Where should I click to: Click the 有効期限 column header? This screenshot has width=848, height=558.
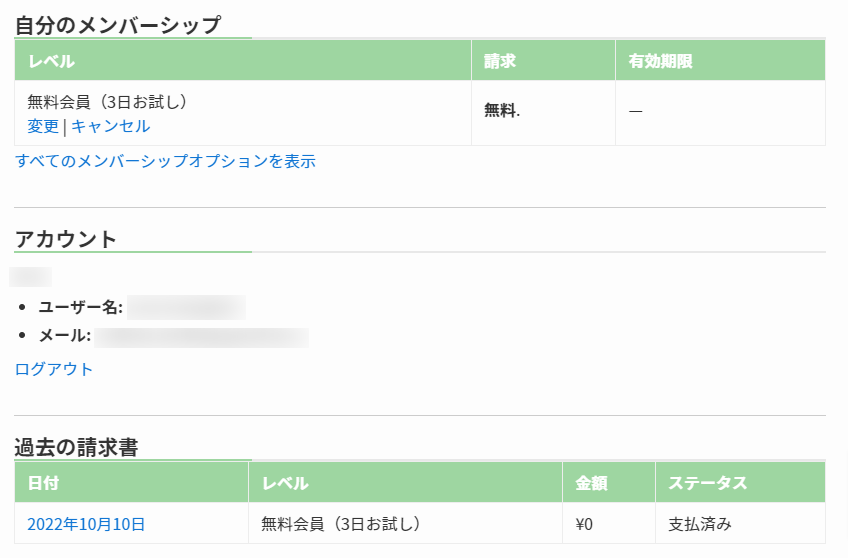[x=660, y=61]
